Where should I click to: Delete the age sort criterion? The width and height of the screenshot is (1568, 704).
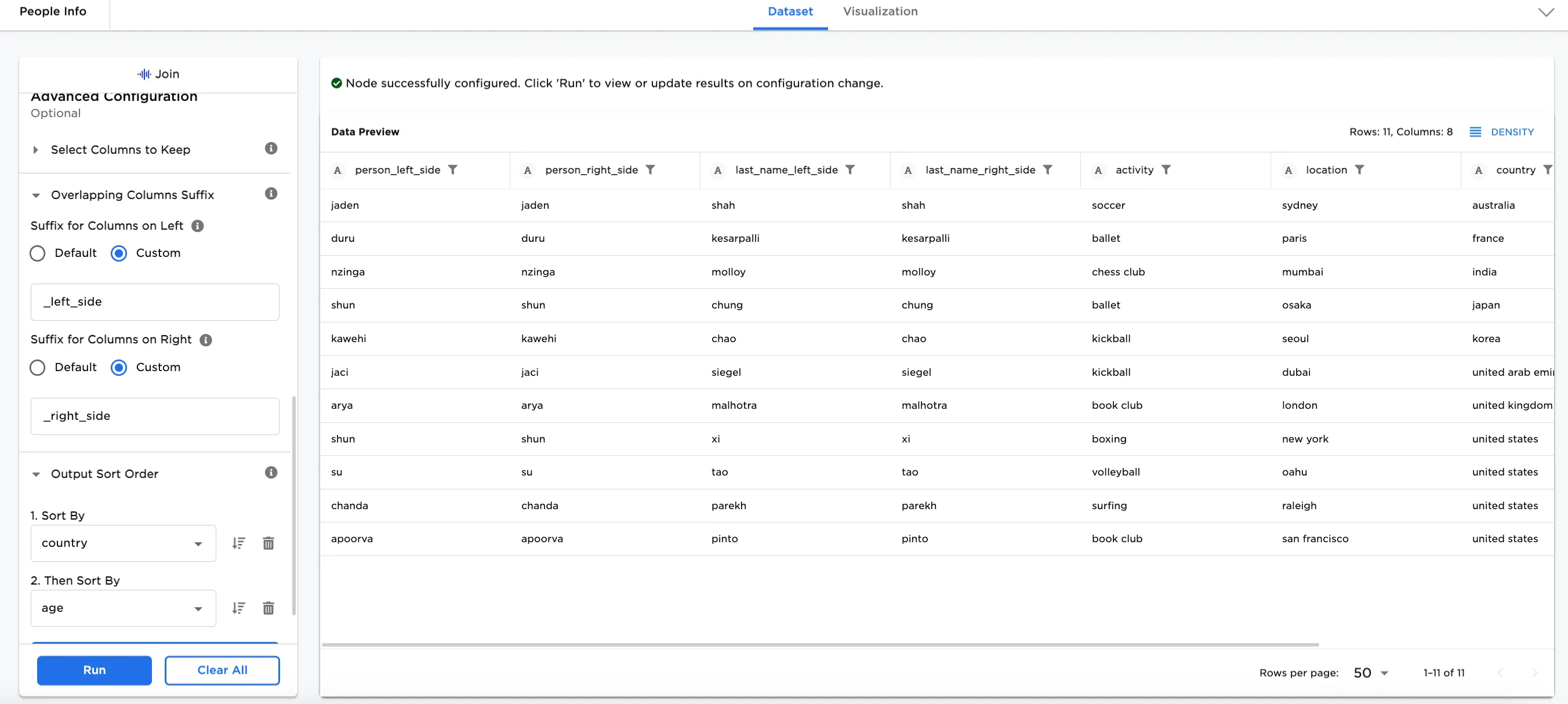pos(268,608)
